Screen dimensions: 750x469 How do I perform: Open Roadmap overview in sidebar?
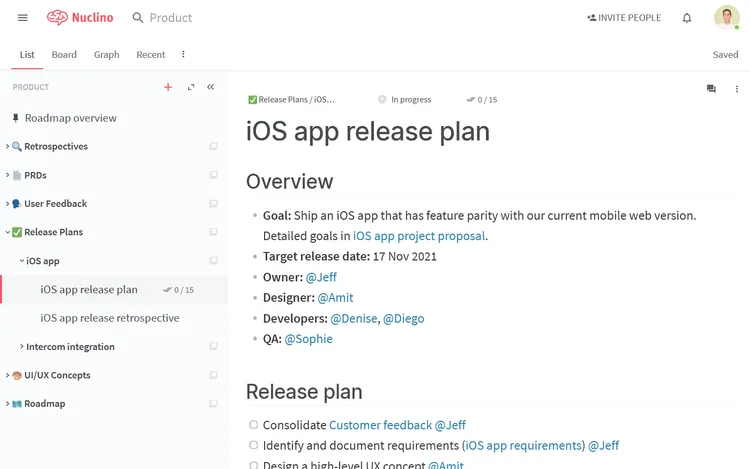71,118
